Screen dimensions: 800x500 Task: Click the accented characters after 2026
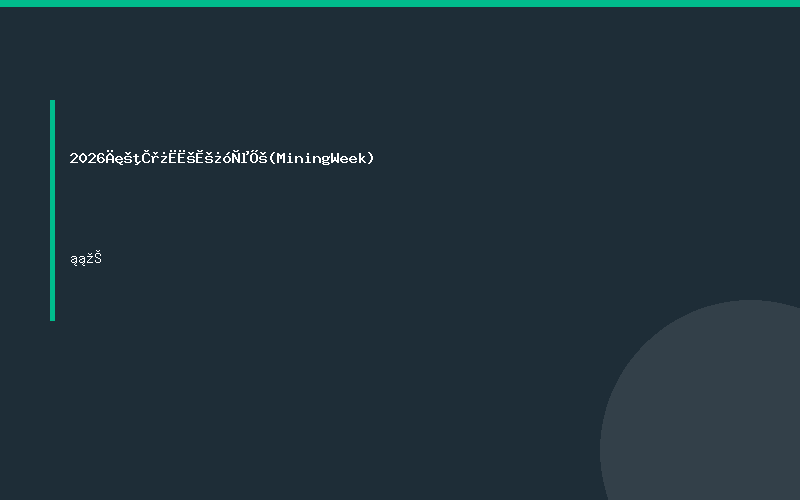[187, 158]
